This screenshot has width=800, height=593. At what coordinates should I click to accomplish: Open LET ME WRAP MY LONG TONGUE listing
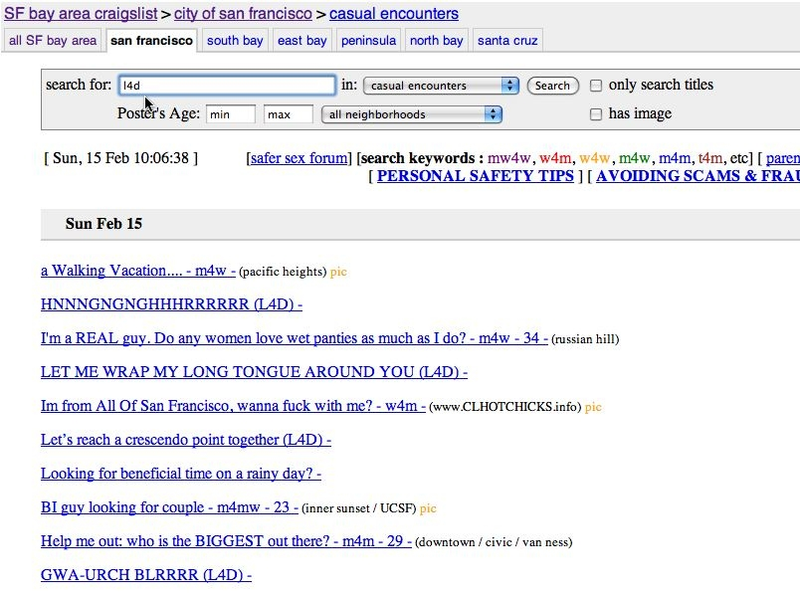pos(254,372)
